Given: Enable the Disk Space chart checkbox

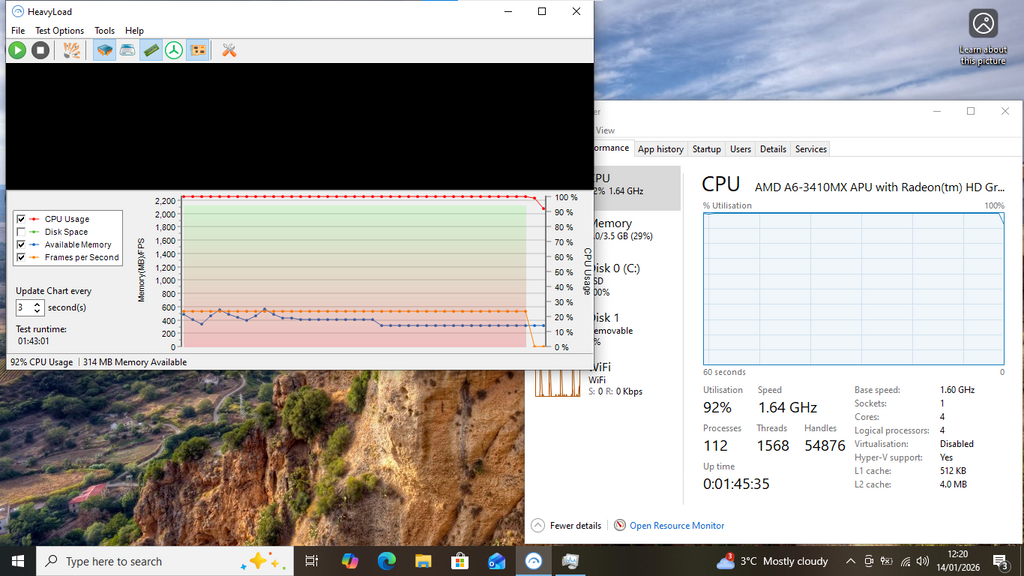Looking at the screenshot, I should (x=21, y=232).
